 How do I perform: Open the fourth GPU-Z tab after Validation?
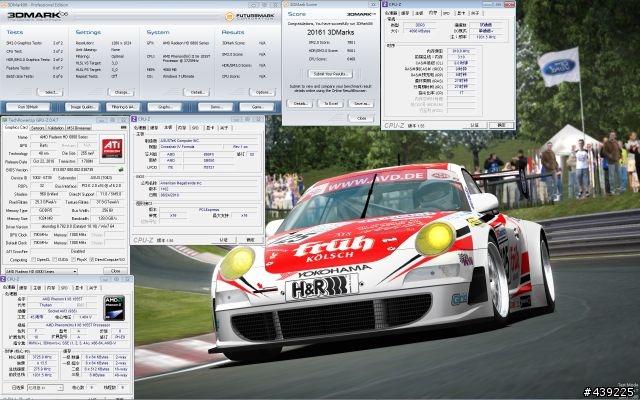coord(79,128)
